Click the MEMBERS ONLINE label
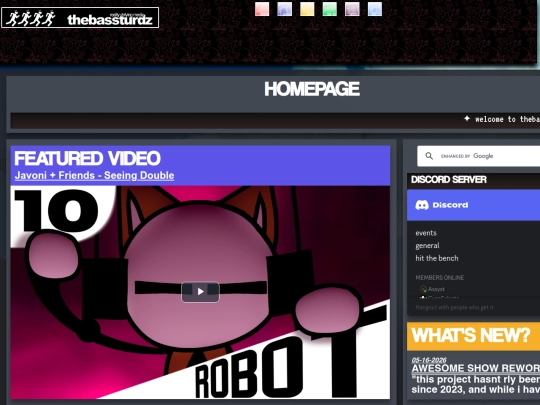The image size is (540, 405). (440, 278)
